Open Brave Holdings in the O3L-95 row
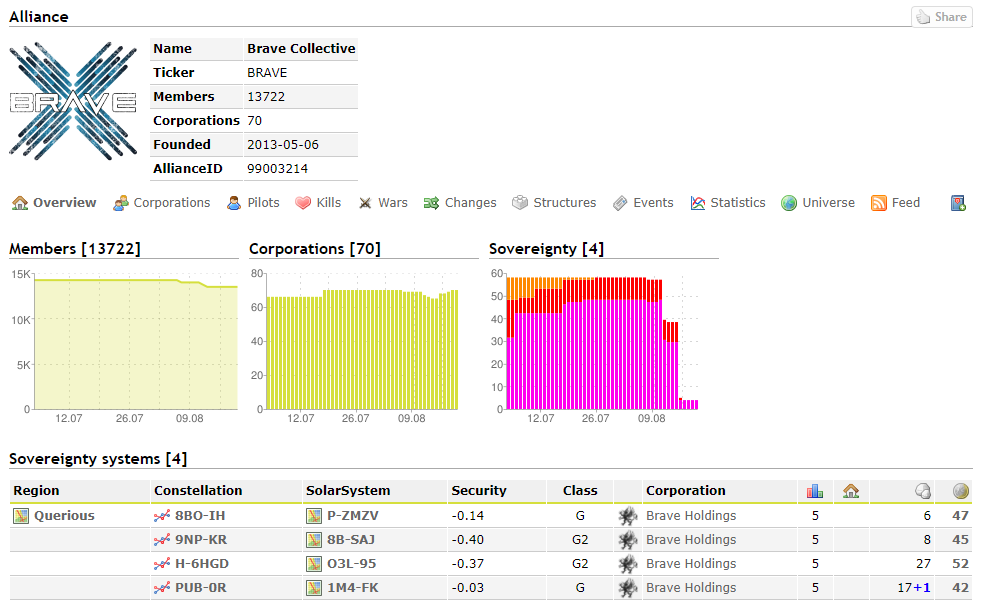Image resolution: width=990 pixels, height=612 pixels. click(x=691, y=564)
